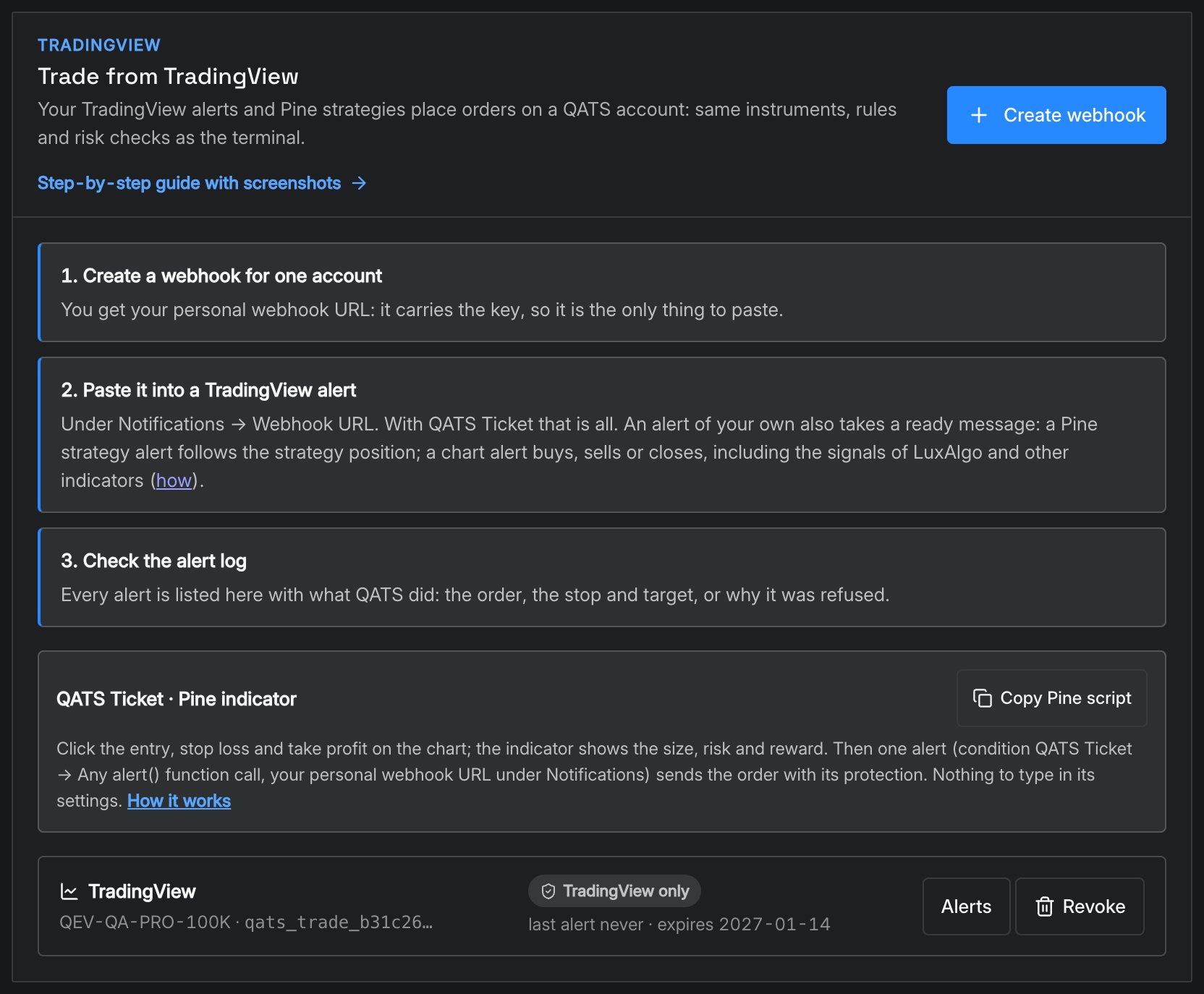Select the TradingView only badge
Viewport: 1204px width, 994px height.
pyautogui.click(x=615, y=891)
